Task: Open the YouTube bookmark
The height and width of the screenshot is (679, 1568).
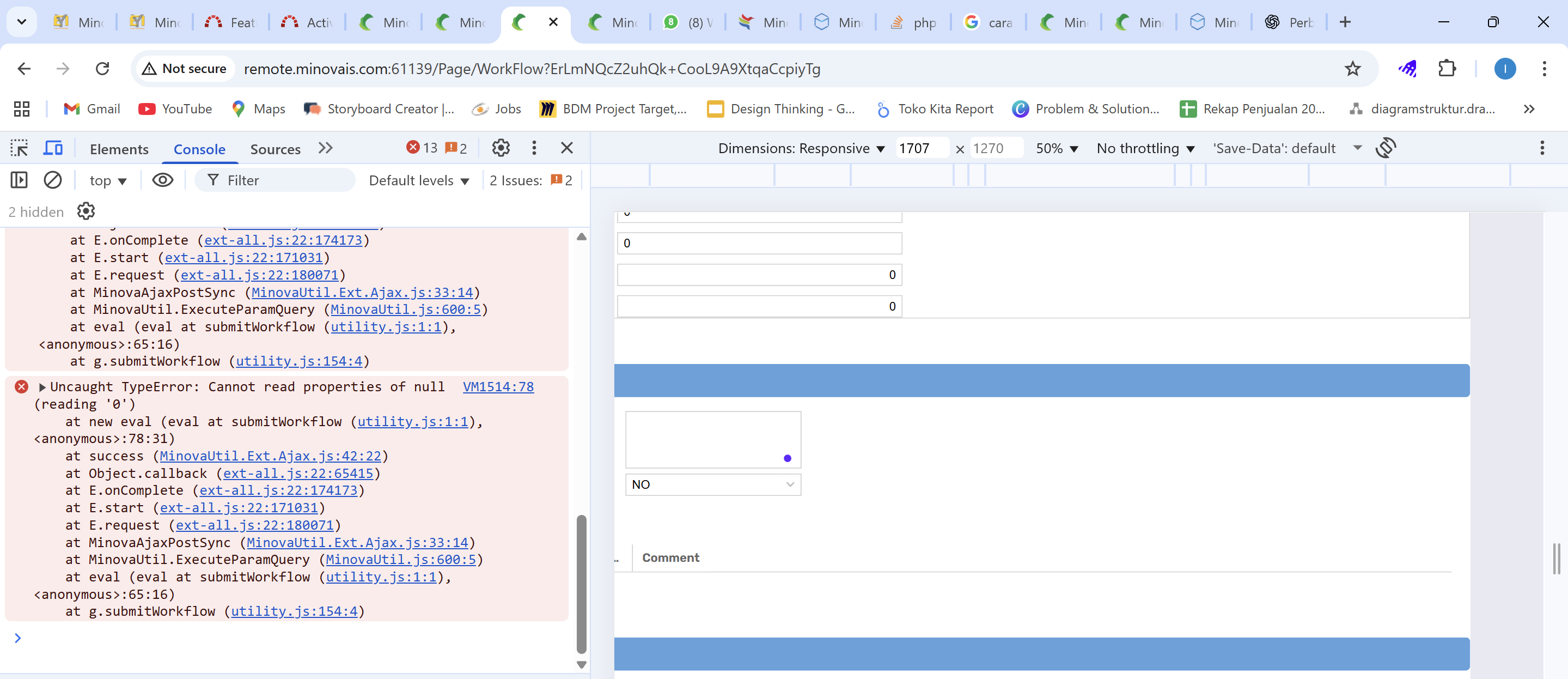Action: pos(175,109)
